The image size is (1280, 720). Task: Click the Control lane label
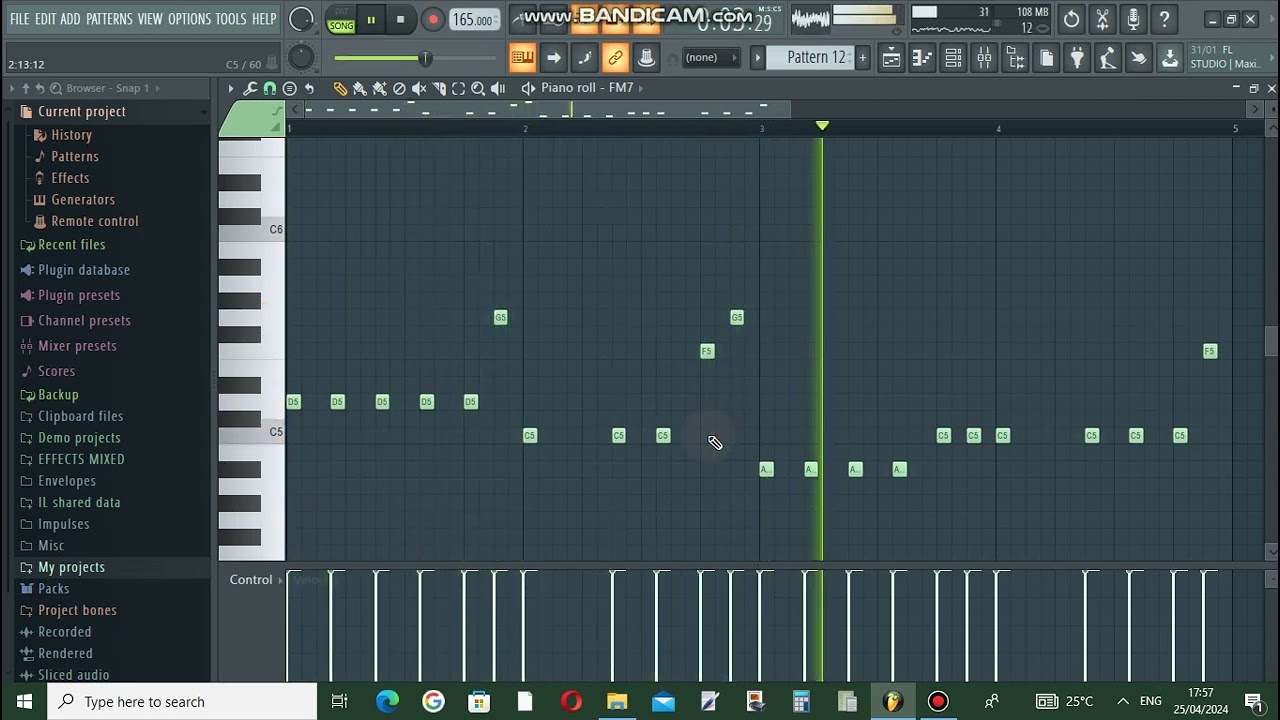[x=251, y=580]
